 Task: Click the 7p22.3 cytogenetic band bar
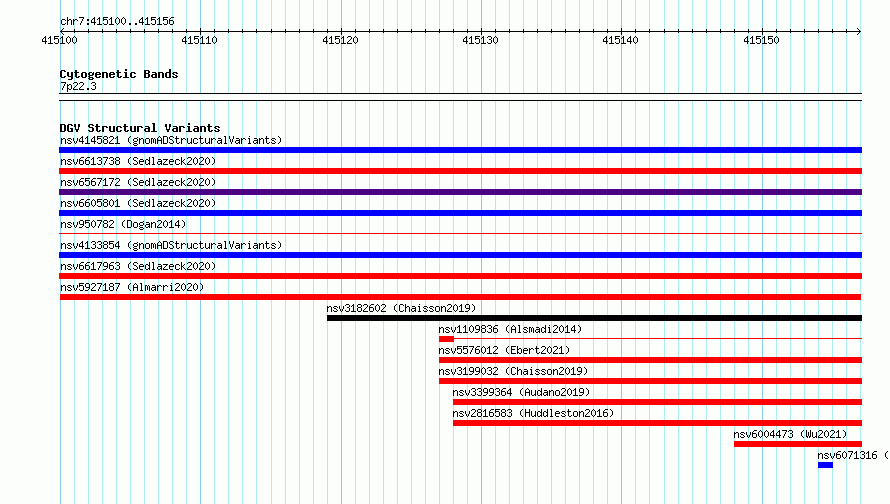460,97
